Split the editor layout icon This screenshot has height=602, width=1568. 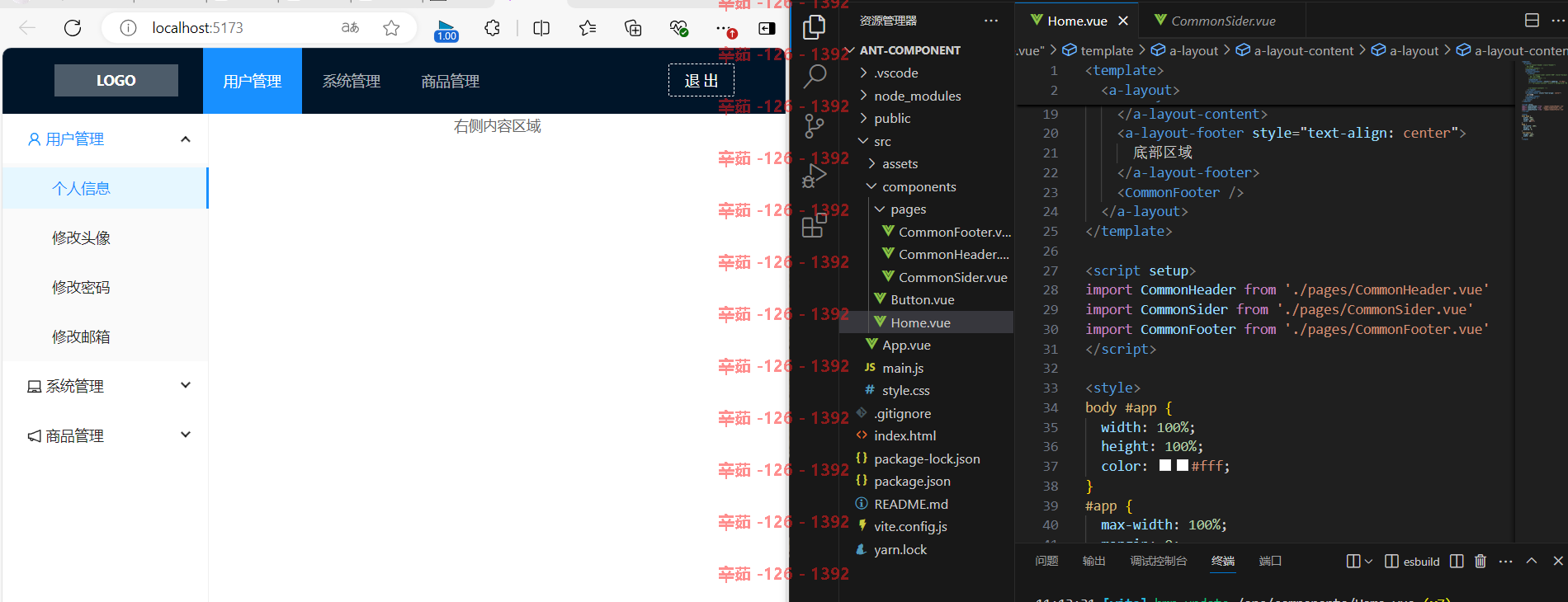click(x=1532, y=21)
